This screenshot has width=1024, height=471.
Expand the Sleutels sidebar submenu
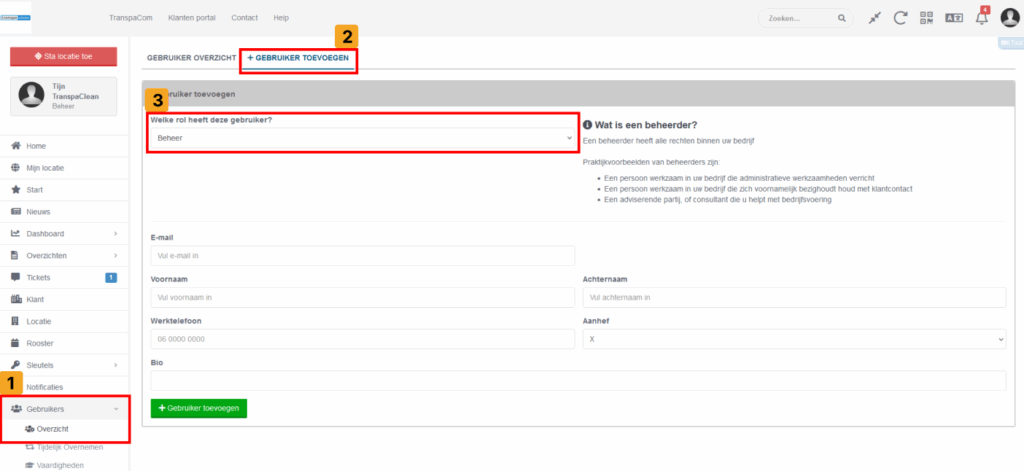(x=115, y=365)
